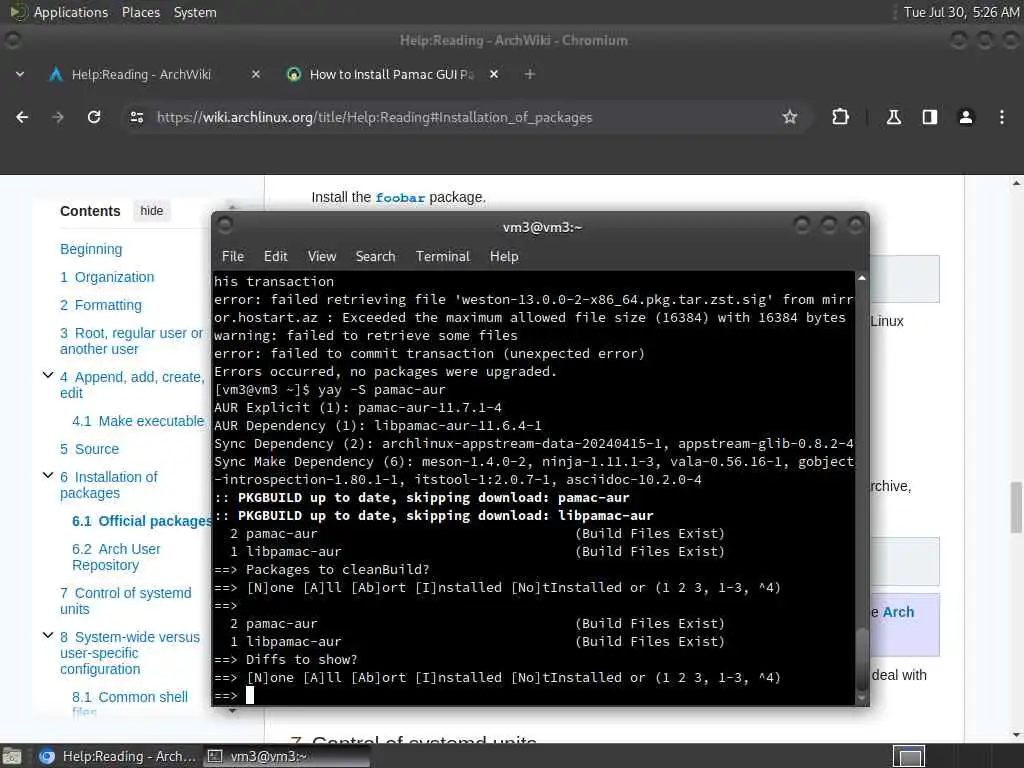Open subsection 6.1 Official packages

[x=141, y=521]
